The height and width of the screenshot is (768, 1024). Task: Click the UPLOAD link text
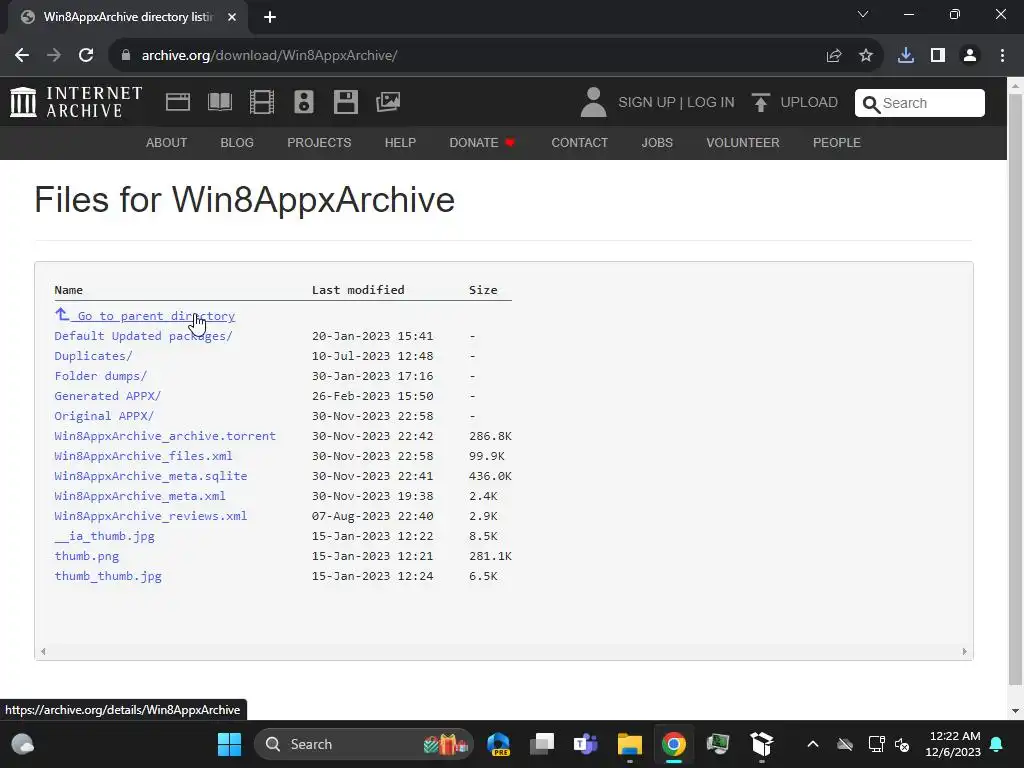[809, 103]
